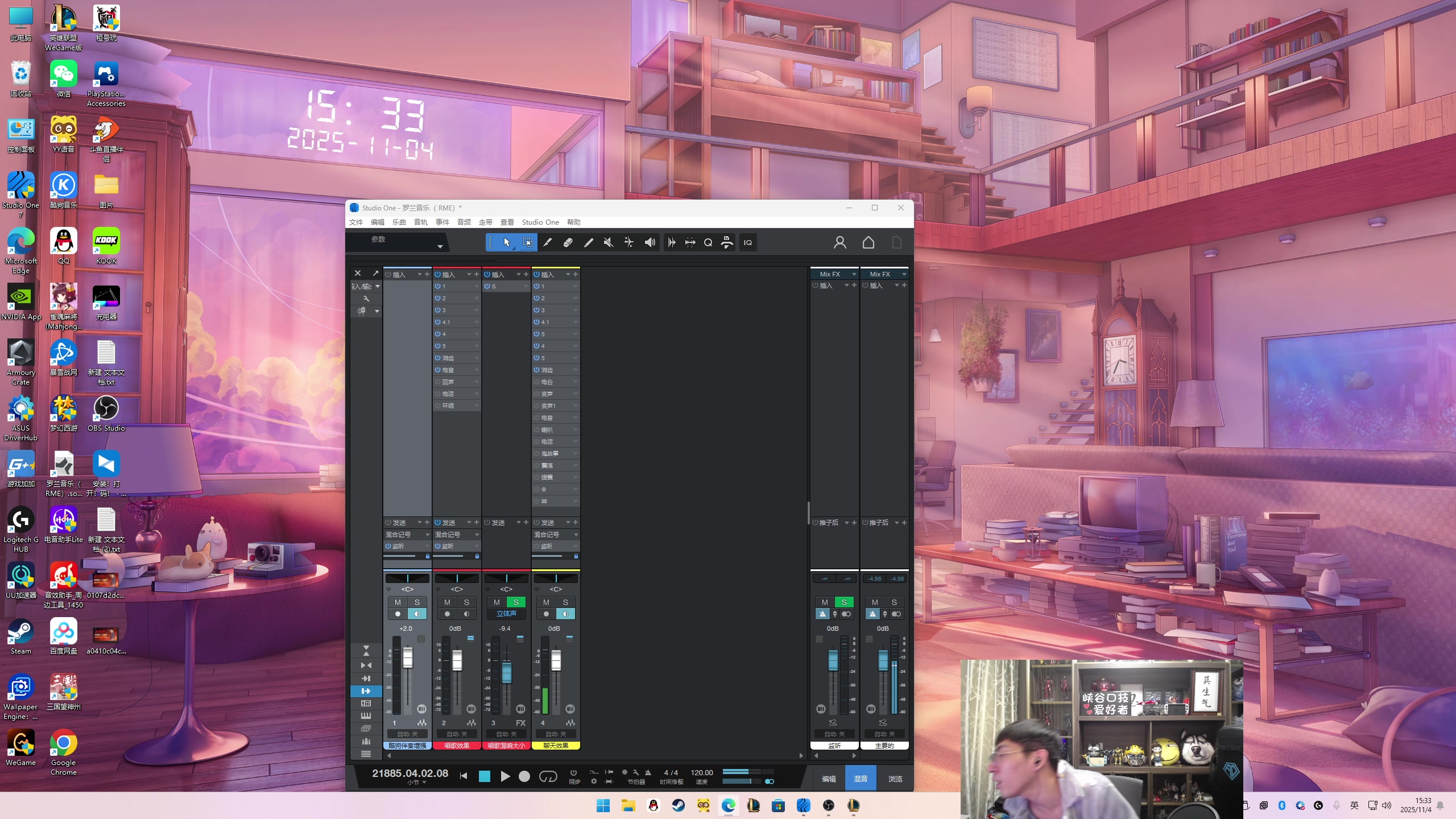Open channel editor on 聊天效果 track
The image size is (1456, 819).
570,723
